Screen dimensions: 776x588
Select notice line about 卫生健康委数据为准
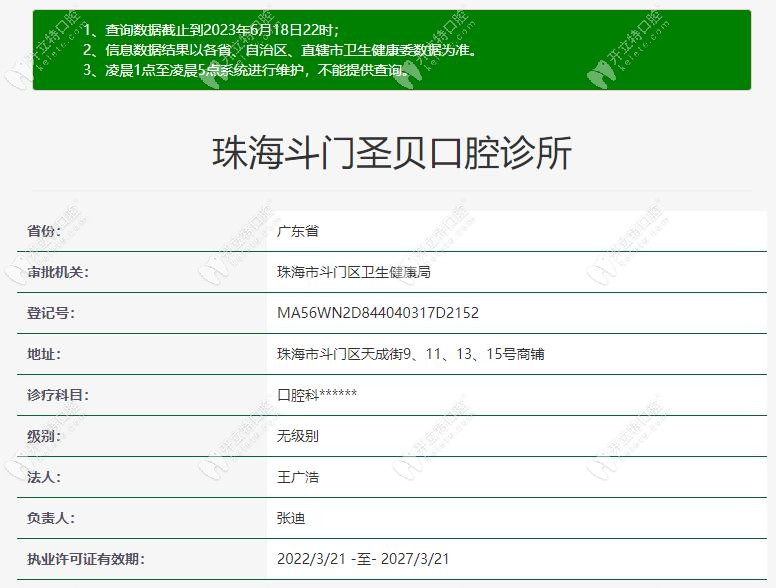pyautogui.click(x=280, y=50)
